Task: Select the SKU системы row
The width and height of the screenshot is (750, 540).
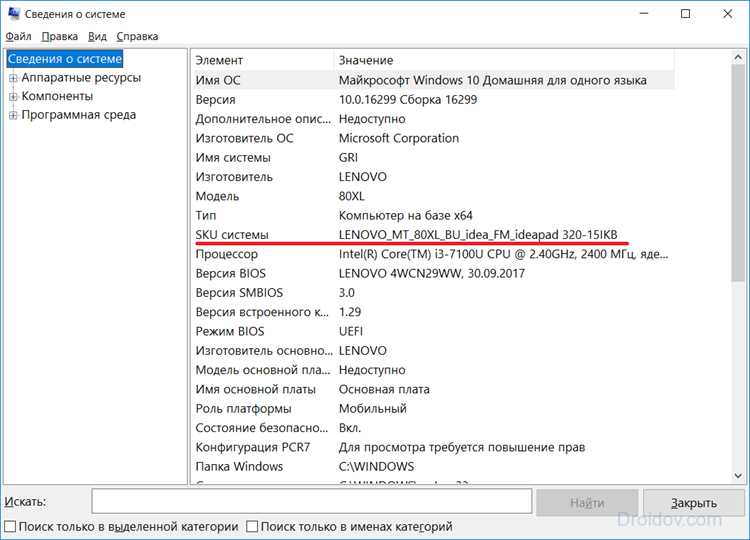Action: coord(433,235)
